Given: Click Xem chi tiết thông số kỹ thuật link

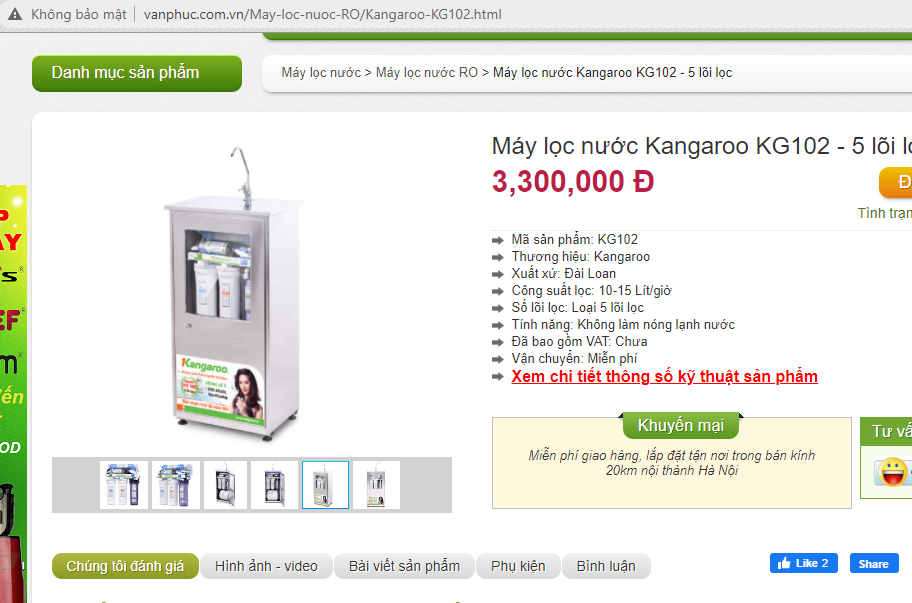Looking at the screenshot, I should tap(664, 377).
